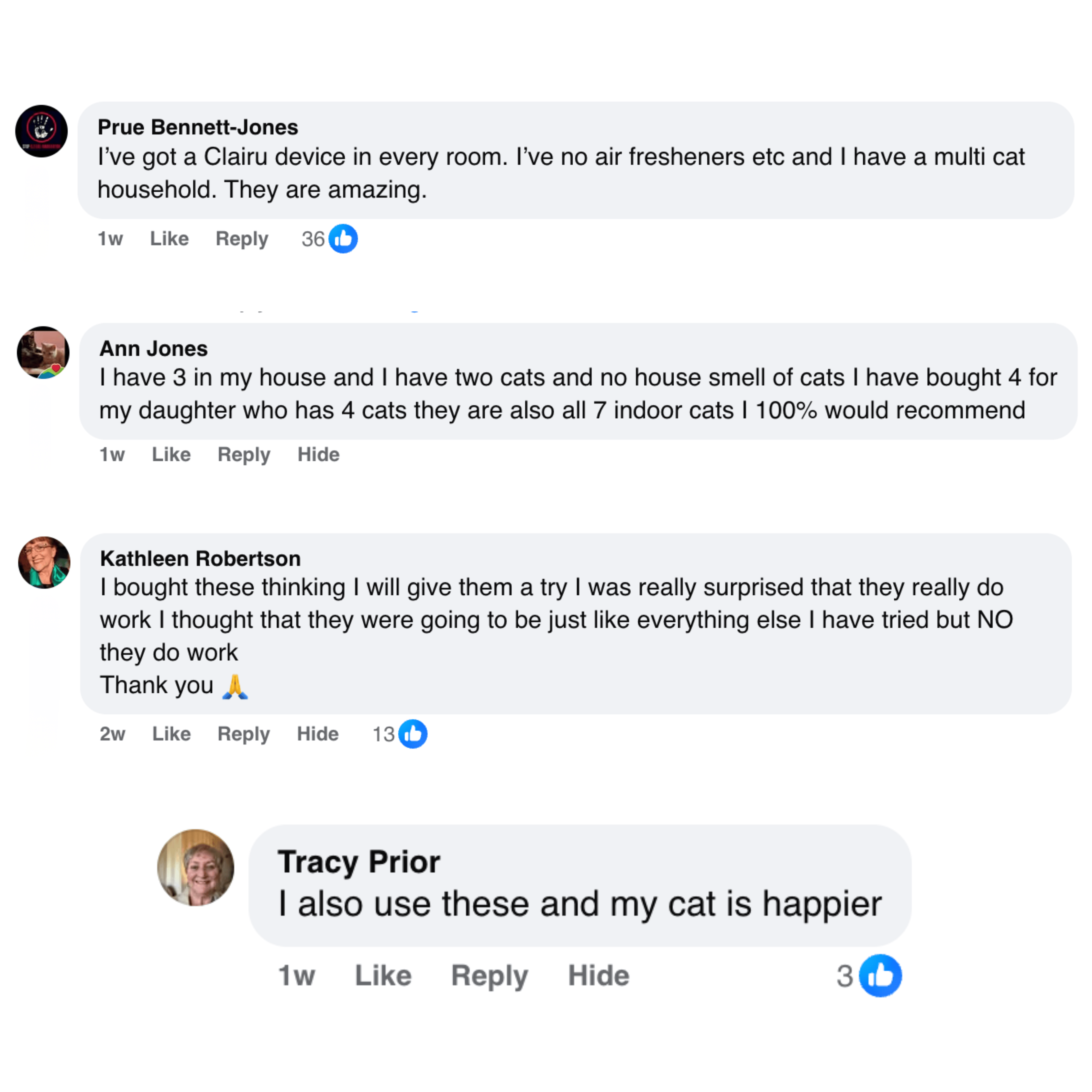Open Tracy Prior's profile name link

[358, 862]
